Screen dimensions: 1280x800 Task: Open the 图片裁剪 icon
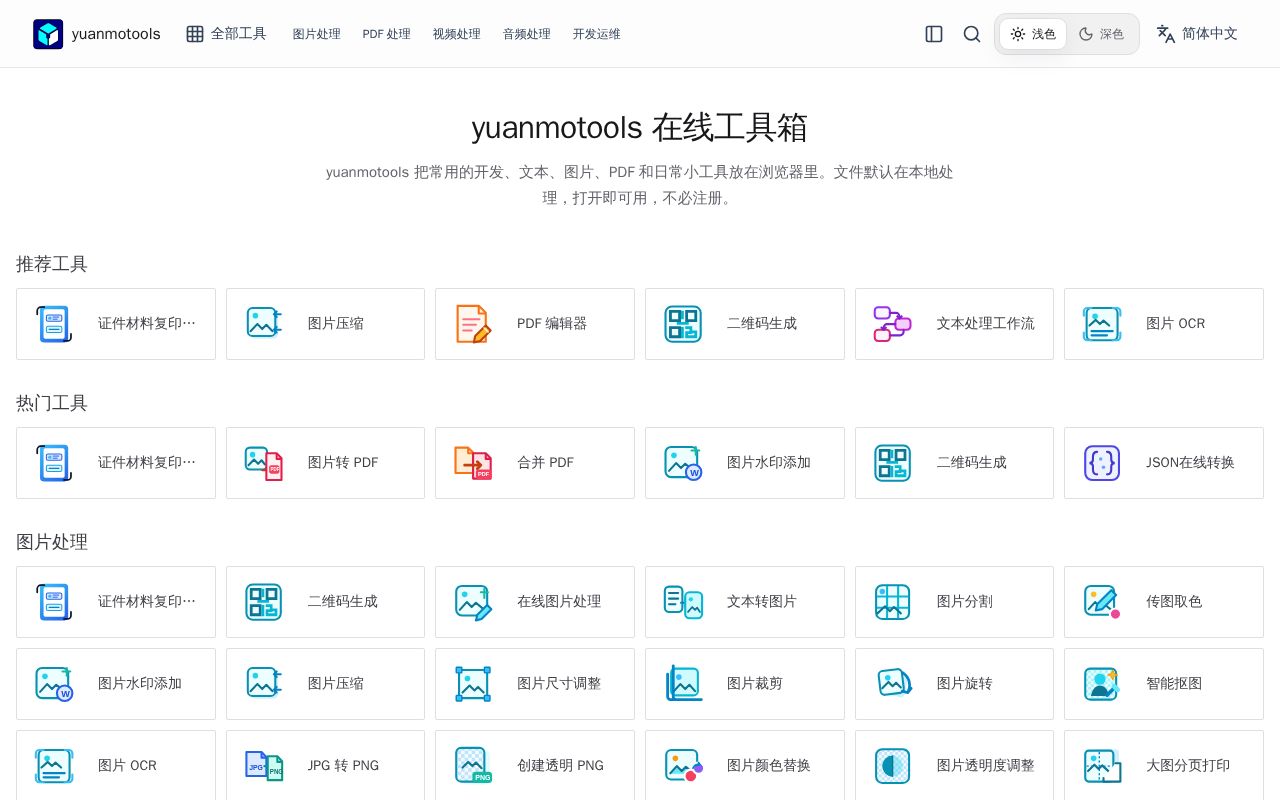tap(683, 684)
